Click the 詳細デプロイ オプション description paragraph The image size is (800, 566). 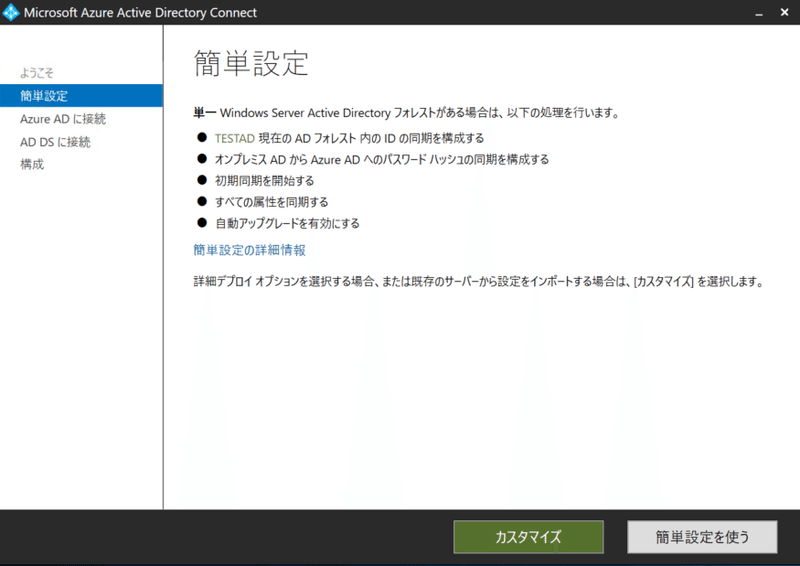[x=479, y=281]
